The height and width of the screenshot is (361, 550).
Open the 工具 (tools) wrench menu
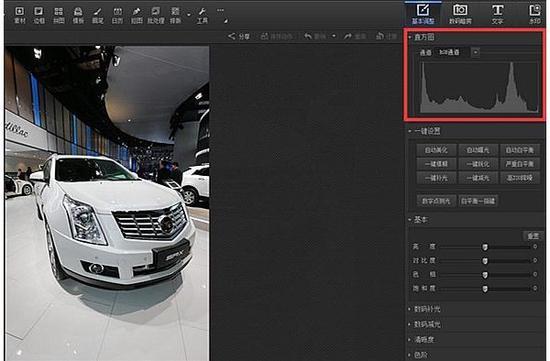[202, 15]
